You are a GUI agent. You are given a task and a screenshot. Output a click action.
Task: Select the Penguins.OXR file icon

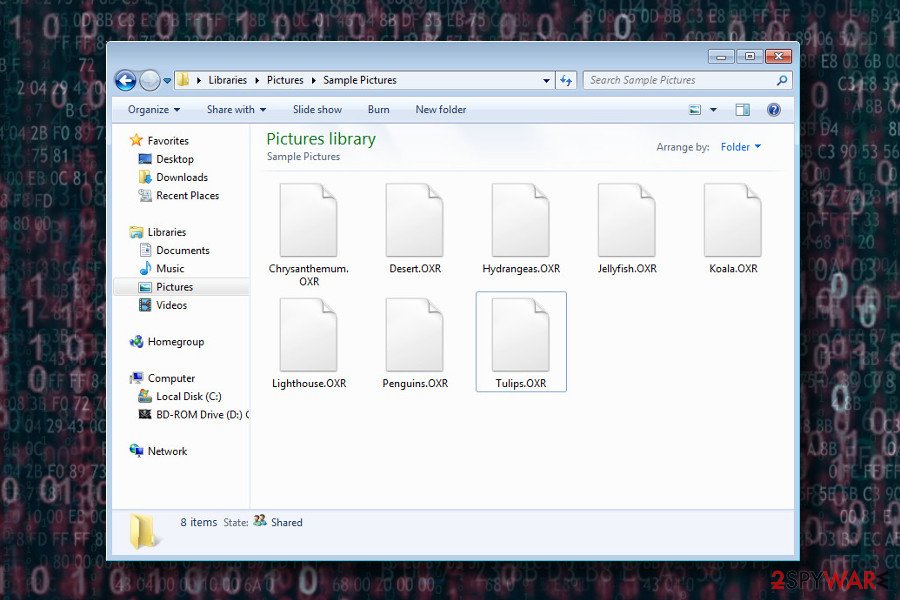[414, 335]
